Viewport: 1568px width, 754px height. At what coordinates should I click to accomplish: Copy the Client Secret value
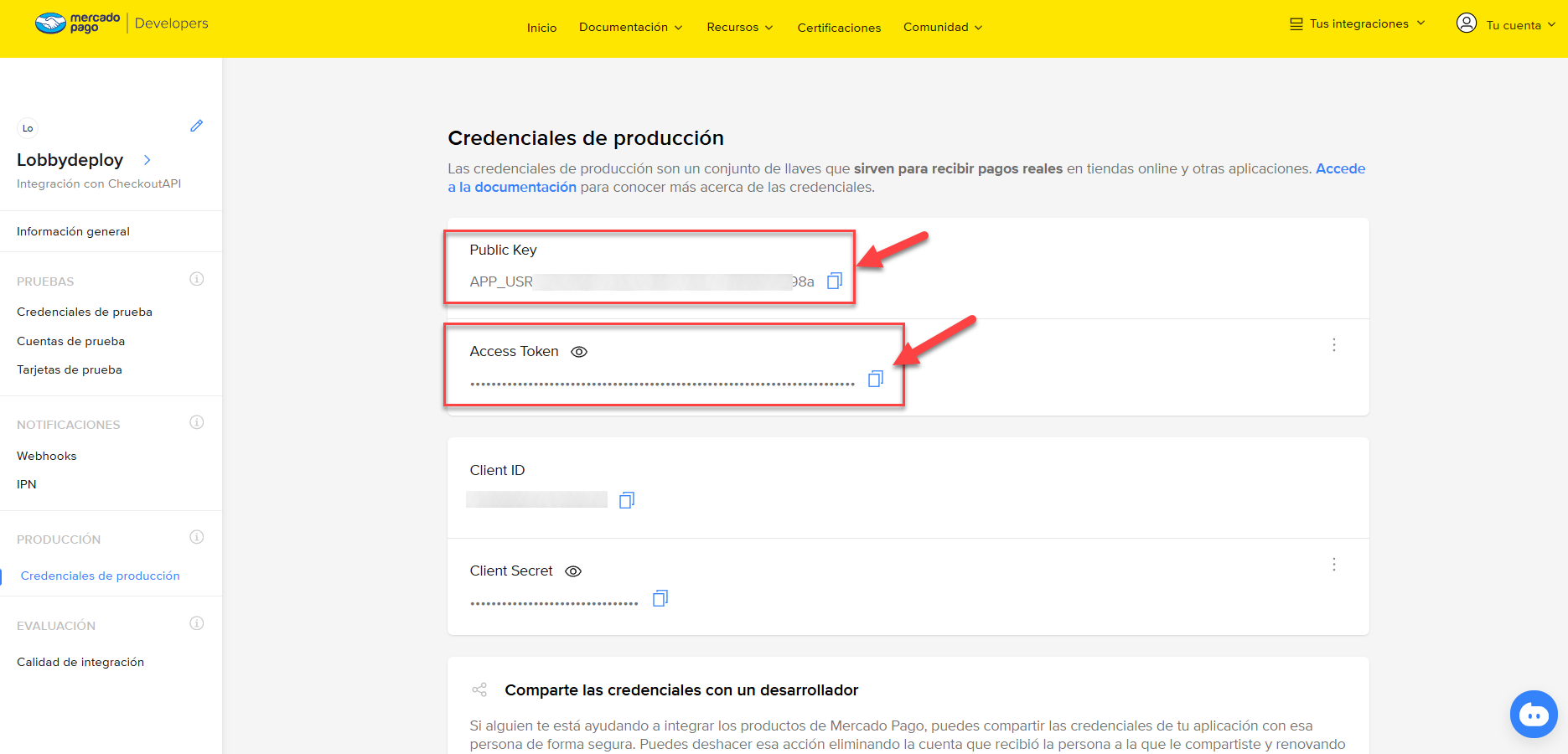(660, 598)
